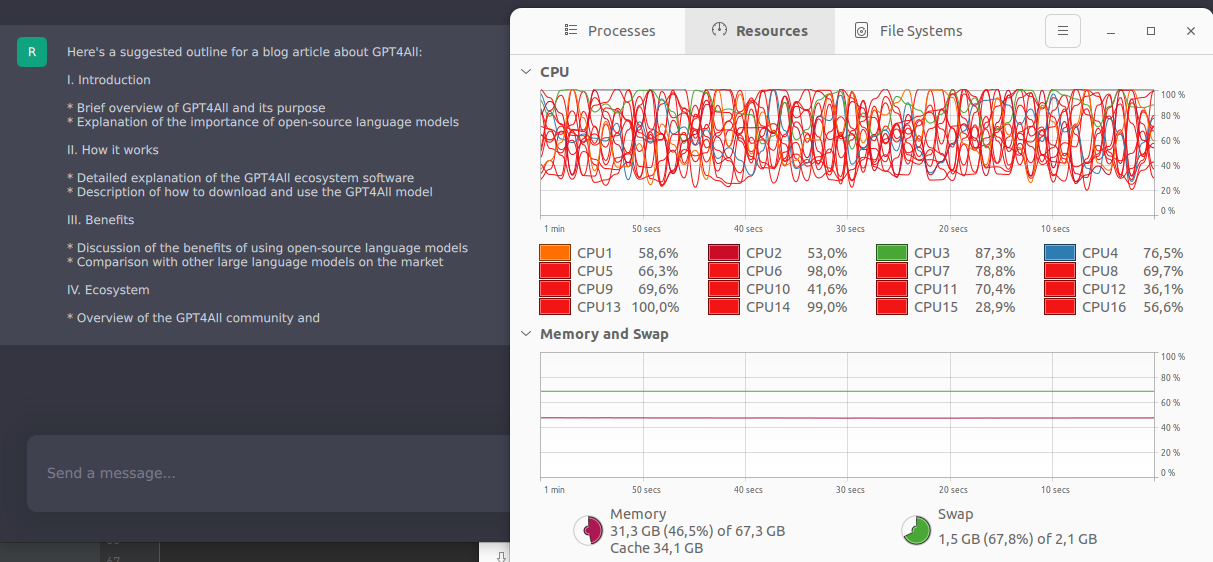Click the CPU13 100,0% value
The width and height of the screenshot is (1213, 562).
(x=655, y=307)
